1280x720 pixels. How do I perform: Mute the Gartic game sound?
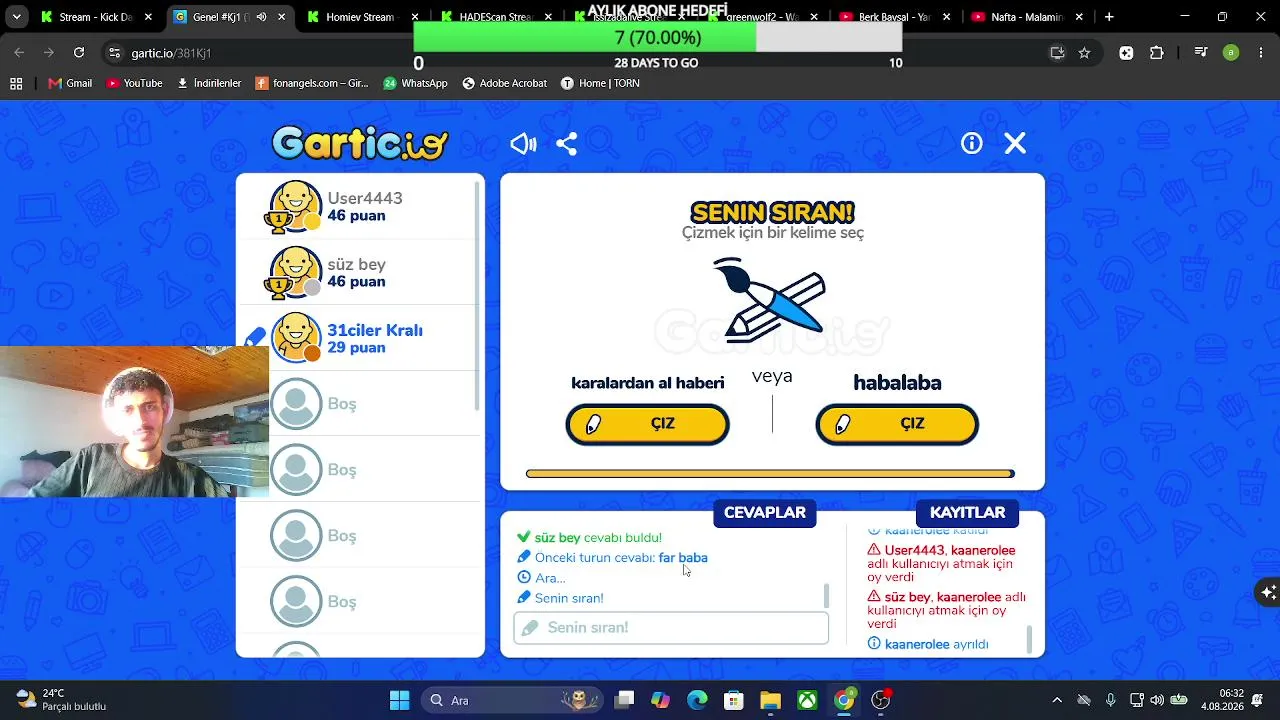coord(523,144)
